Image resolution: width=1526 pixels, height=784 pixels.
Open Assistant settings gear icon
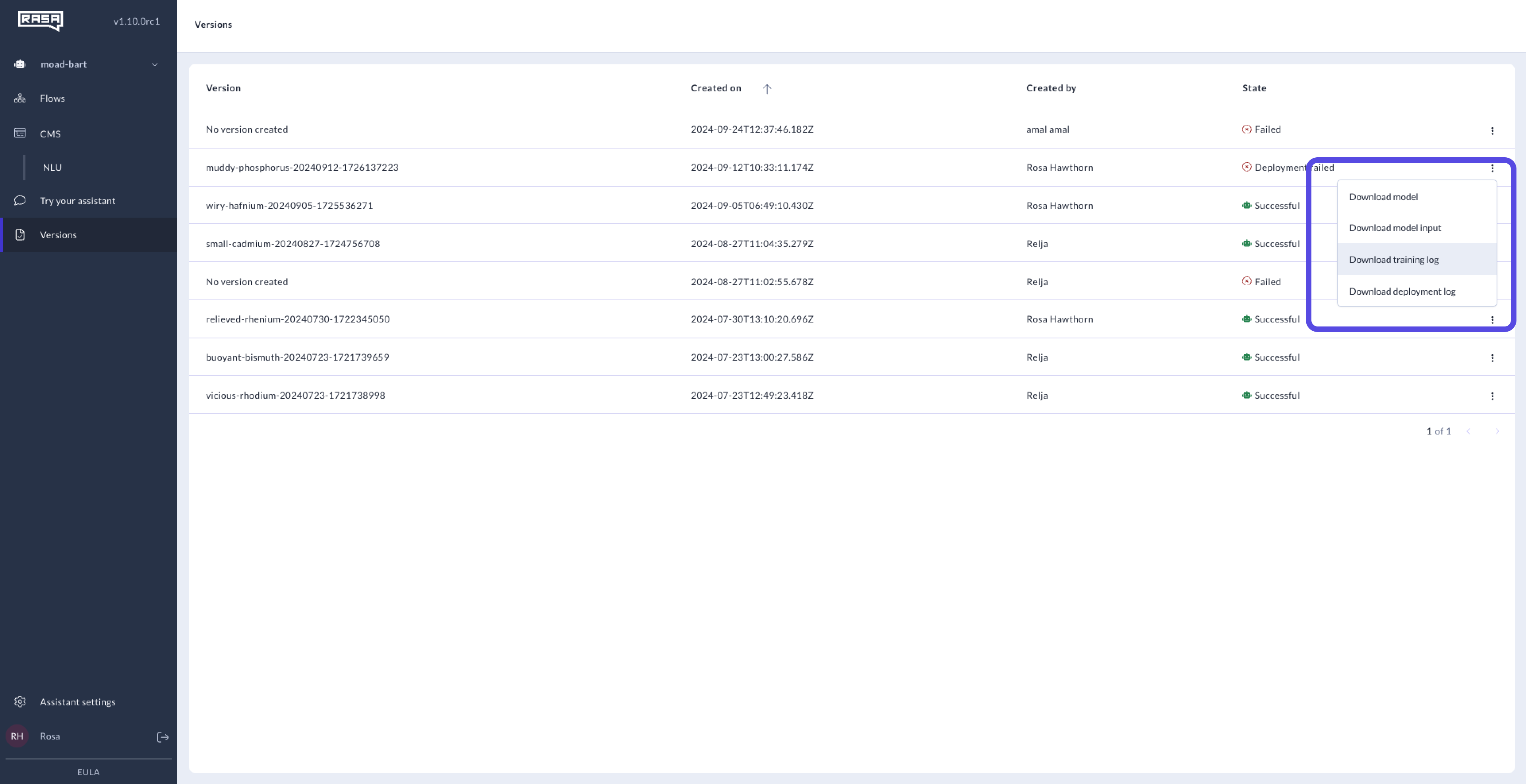20,702
